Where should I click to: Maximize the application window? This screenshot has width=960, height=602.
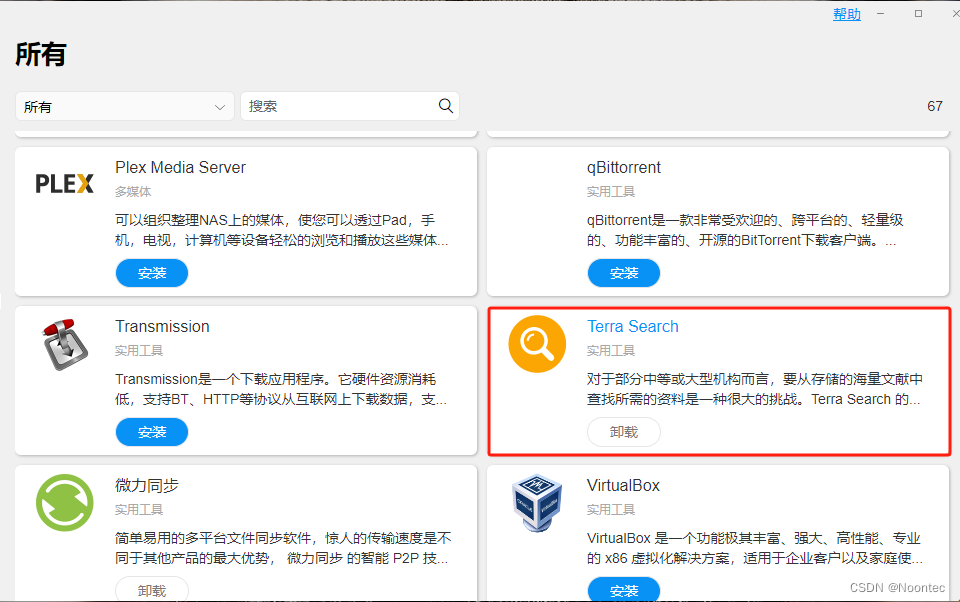coord(918,13)
